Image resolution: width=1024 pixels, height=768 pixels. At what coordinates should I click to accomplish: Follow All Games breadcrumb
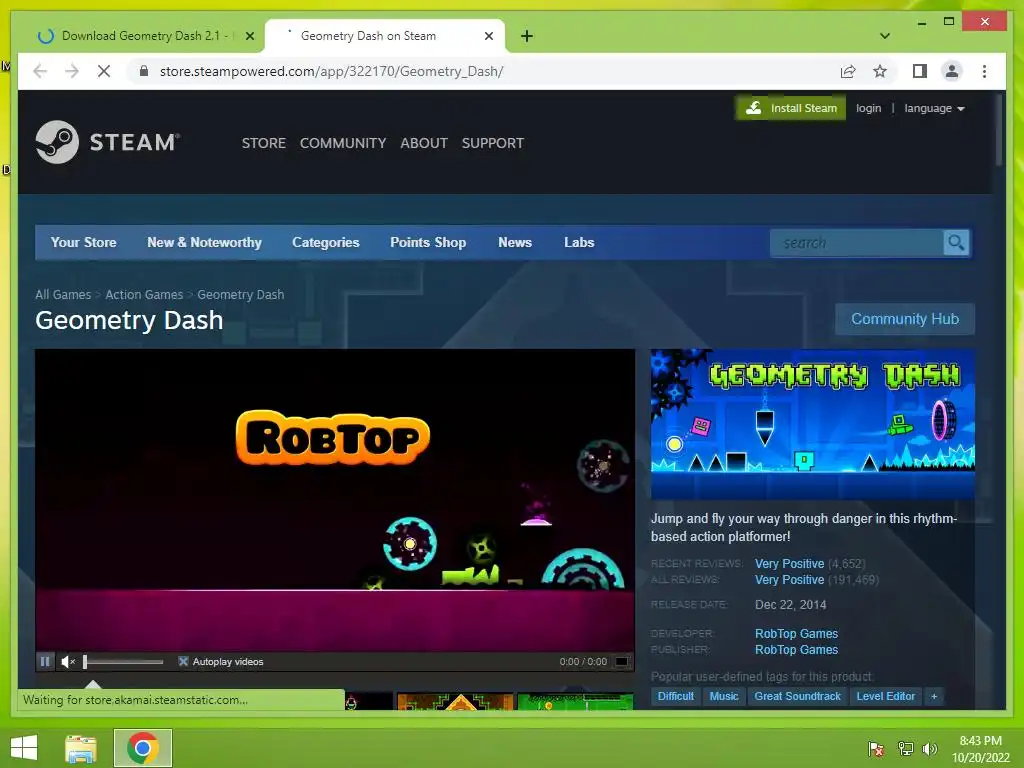pos(63,295)
